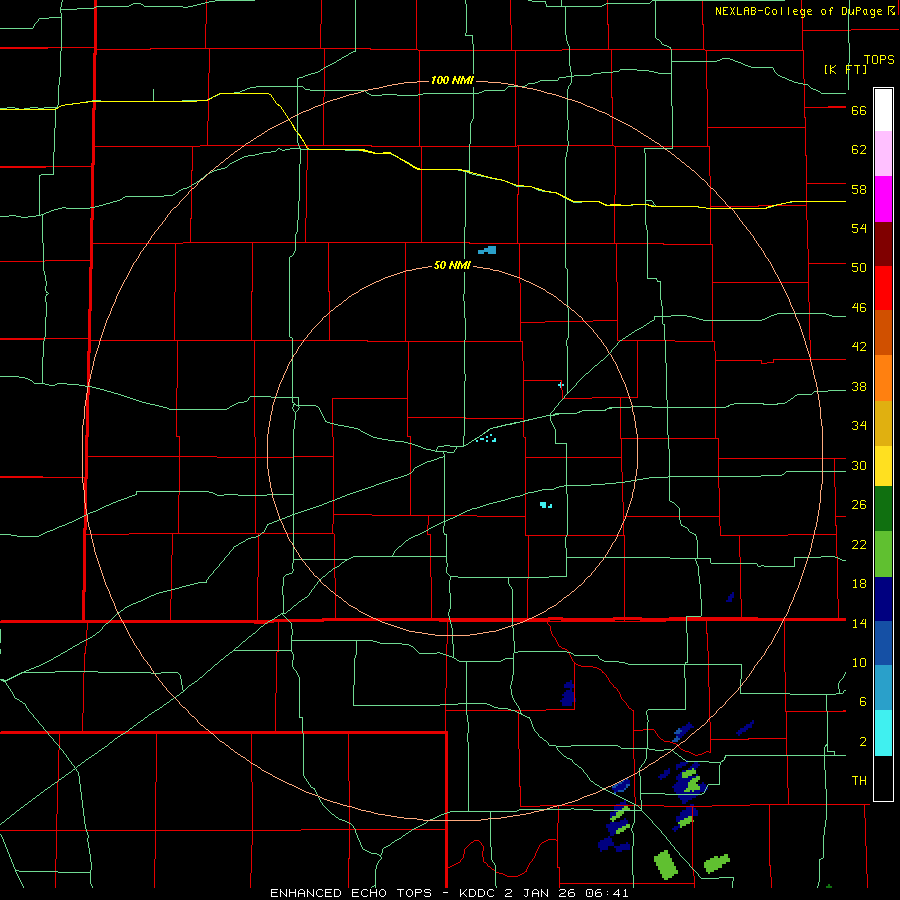
Task: Click the '58' legend value
Action: tap(859, 189)
